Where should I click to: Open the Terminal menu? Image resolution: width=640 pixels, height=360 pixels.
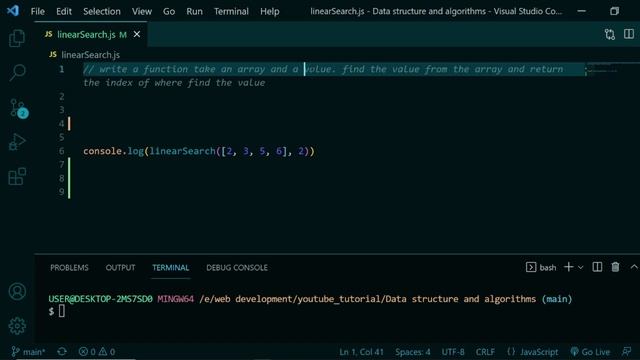click(231, 11)
